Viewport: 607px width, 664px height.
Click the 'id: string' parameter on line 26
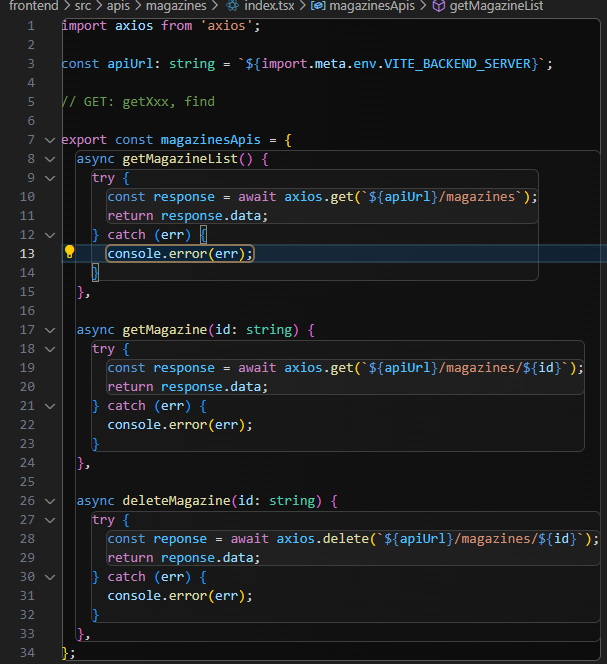click(x=277, y=501)
